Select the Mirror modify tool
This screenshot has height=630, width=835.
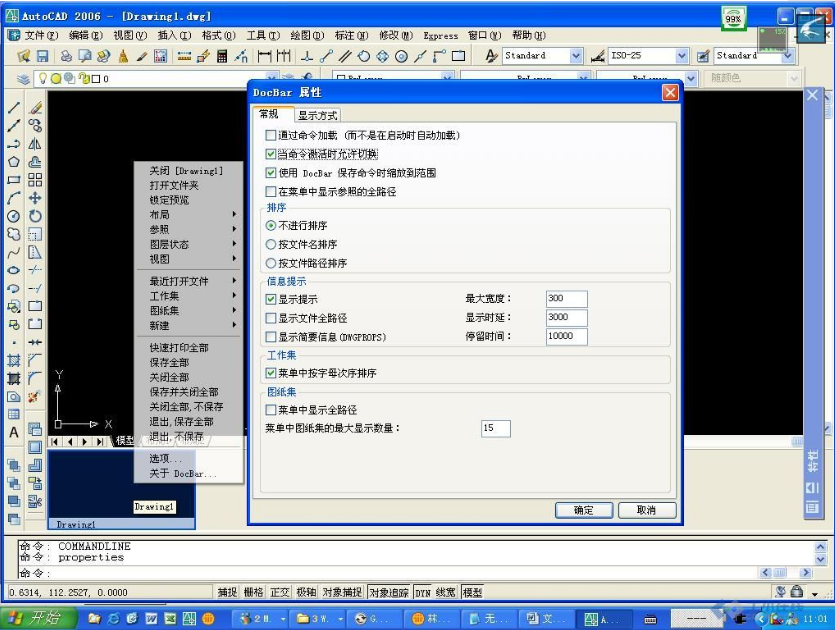35,144
